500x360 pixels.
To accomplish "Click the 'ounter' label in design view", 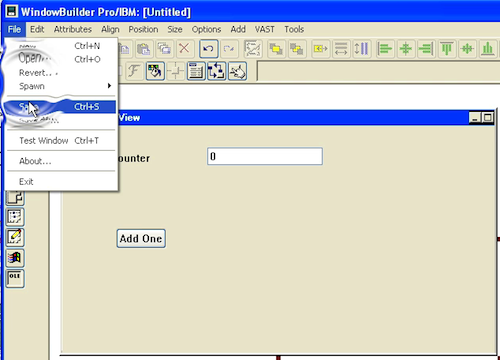I will (134, 158).
